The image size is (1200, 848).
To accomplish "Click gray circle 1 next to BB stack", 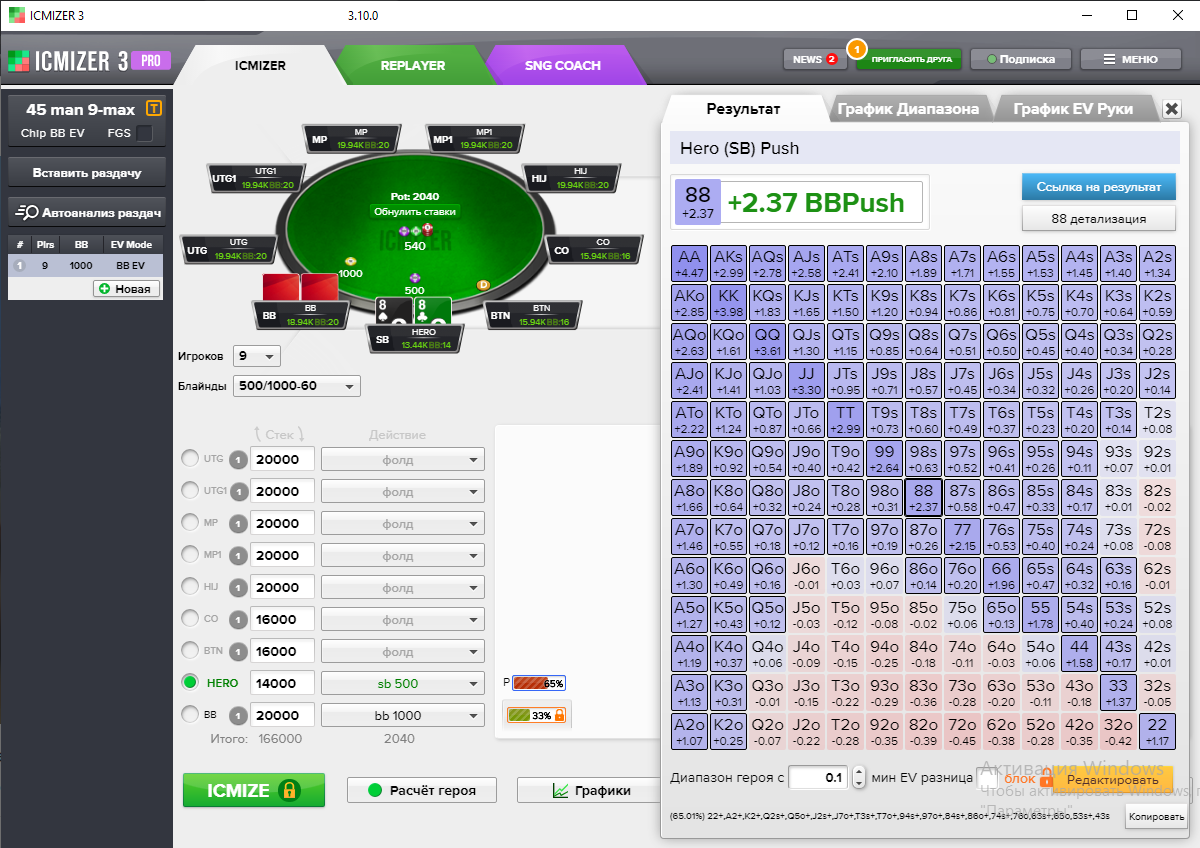I will pos(238,715).
